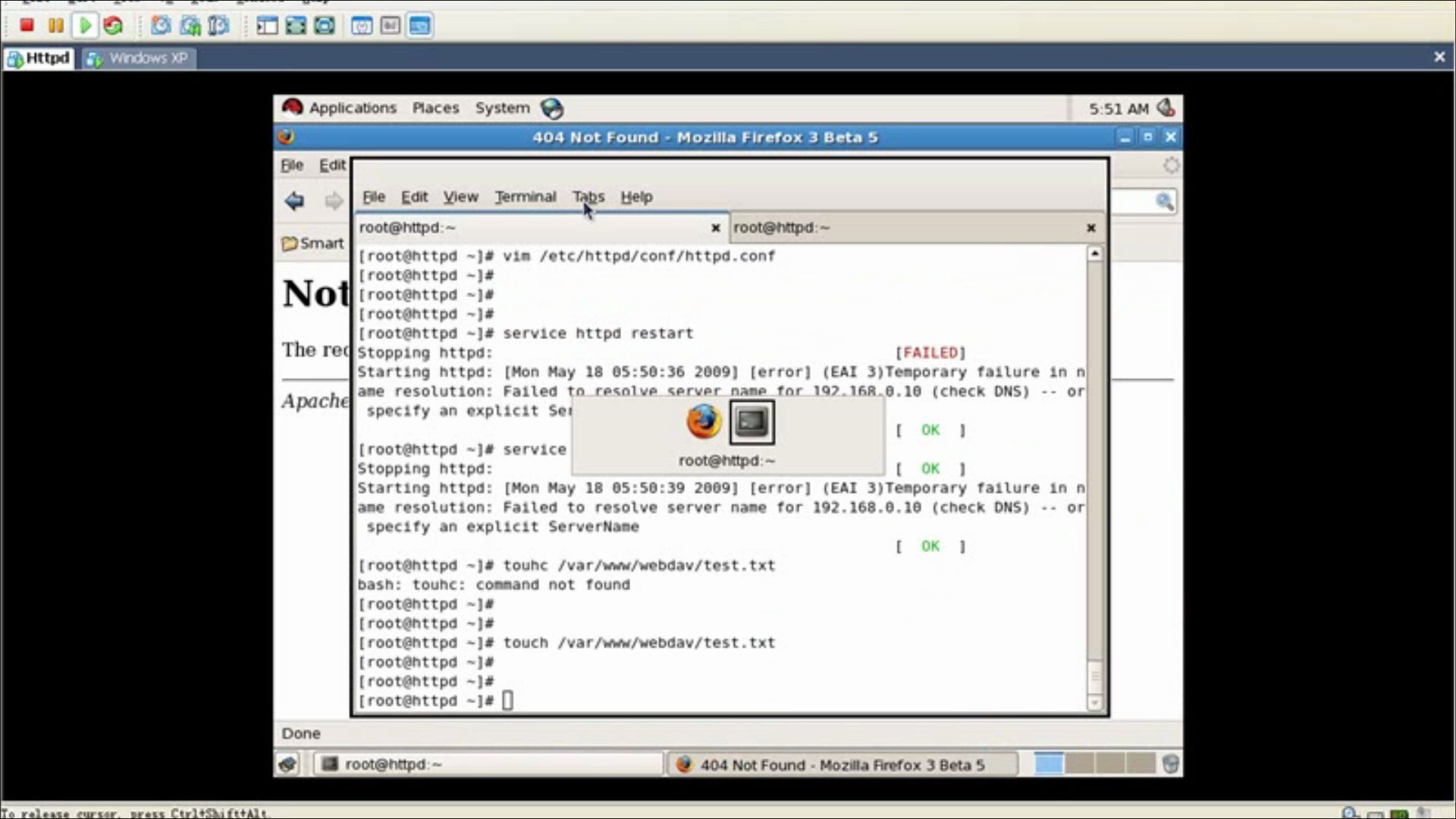Select the first blue workspace in switcher
Screen dimensions: 1456x819
[x=1049, y=763]
